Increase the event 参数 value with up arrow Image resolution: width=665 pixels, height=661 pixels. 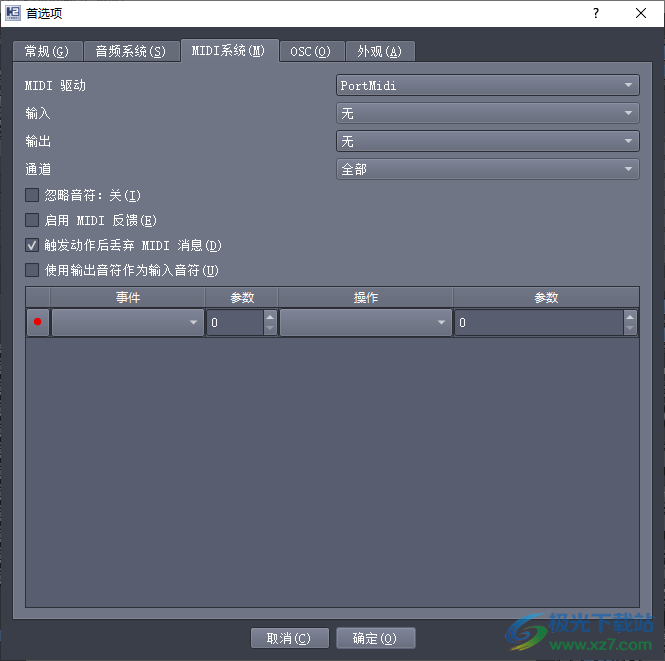tap(270, 317)
